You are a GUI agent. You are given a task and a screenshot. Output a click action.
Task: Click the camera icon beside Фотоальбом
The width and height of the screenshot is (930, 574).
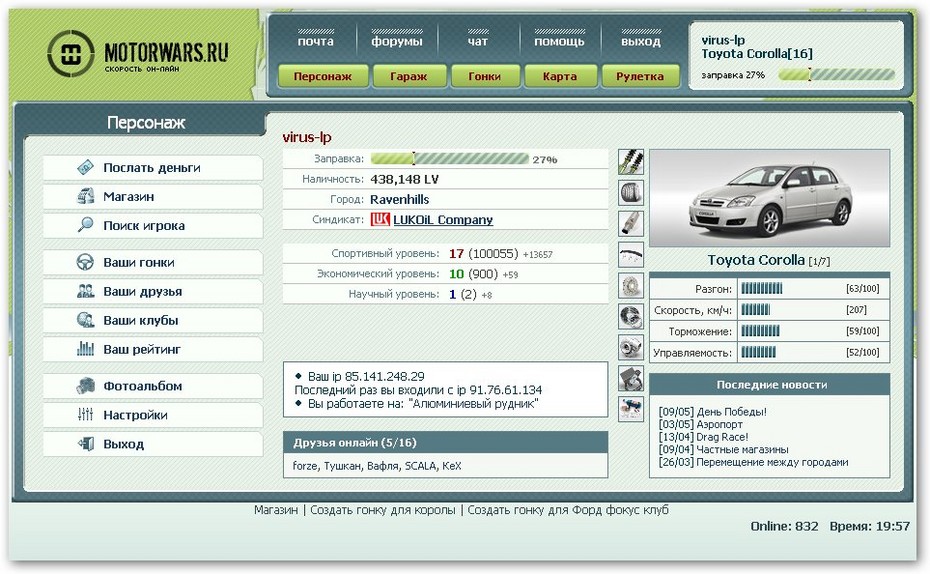[x=85, y=386]
